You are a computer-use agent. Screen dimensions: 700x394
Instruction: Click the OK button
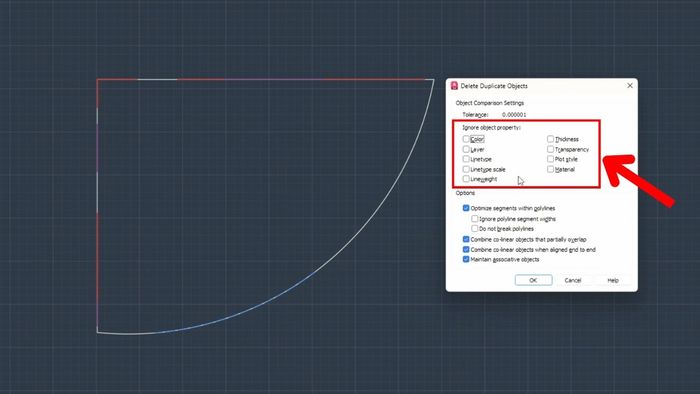click(x=533, y=280)
